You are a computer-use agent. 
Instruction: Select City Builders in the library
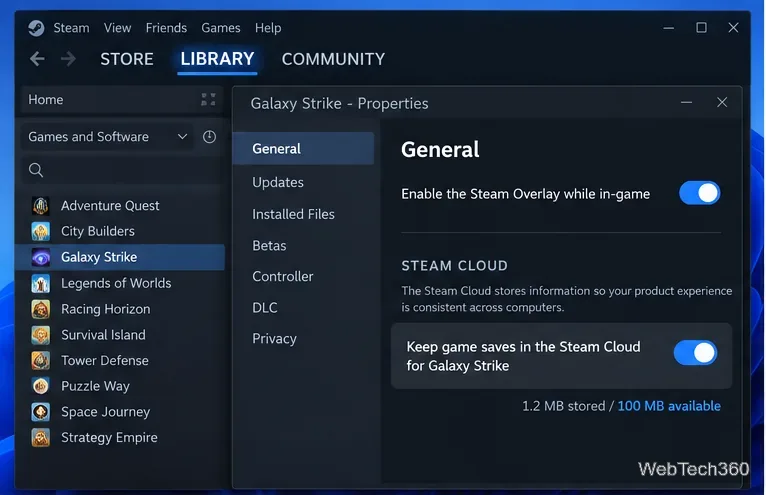(x=120, y=231)
